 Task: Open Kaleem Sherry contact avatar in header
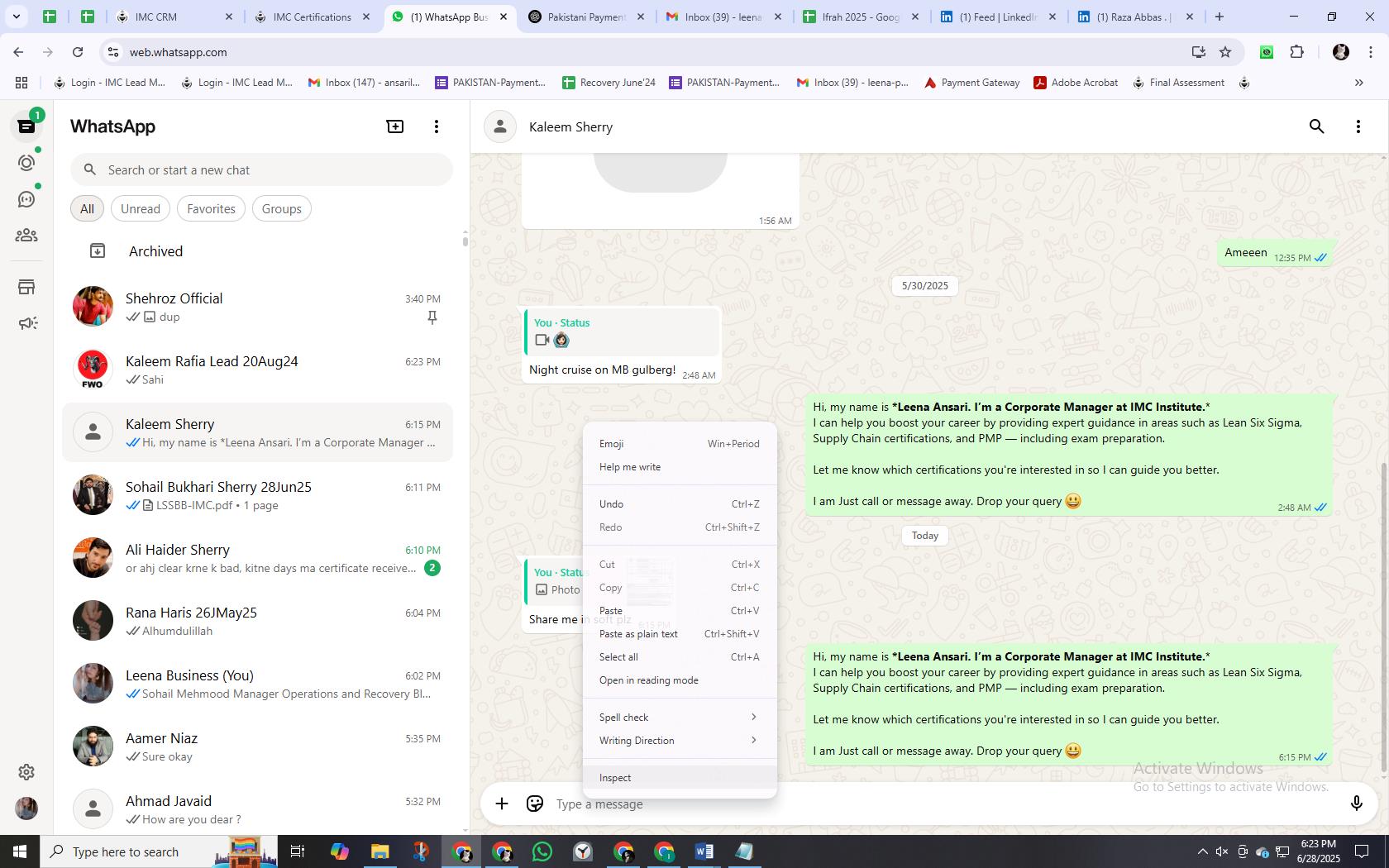500,126
